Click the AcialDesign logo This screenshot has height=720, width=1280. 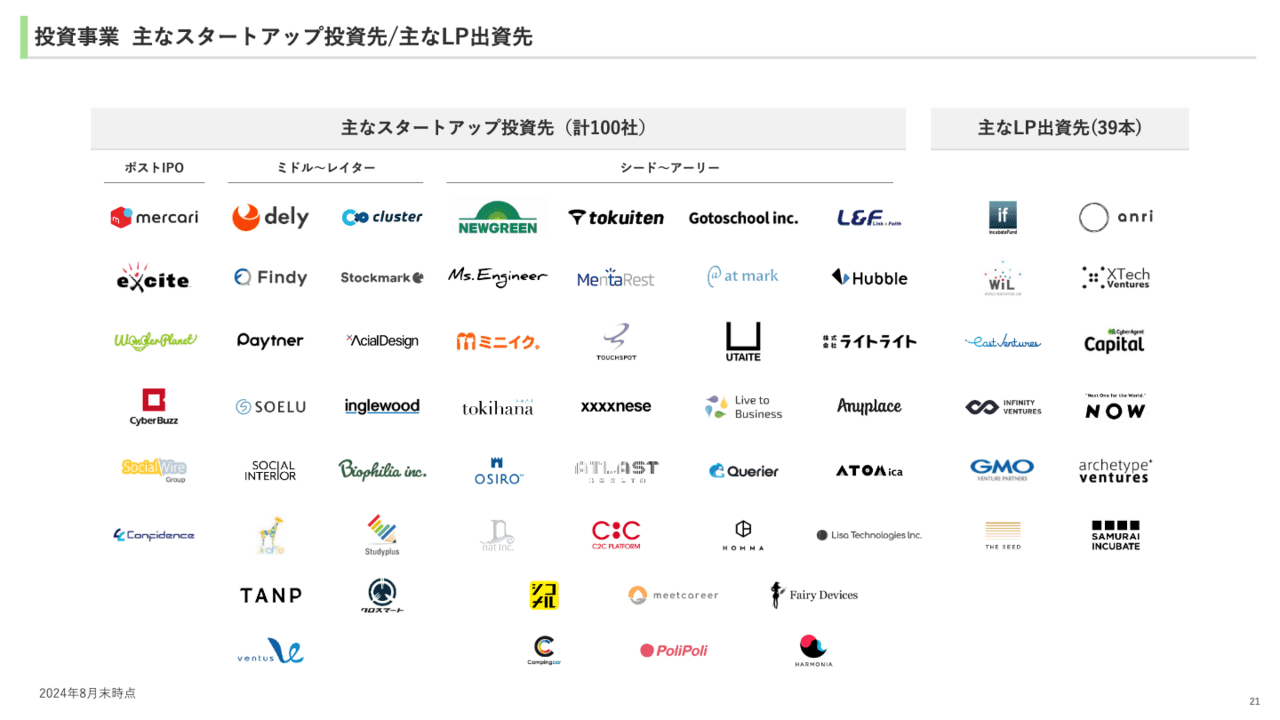pos(382,340)
